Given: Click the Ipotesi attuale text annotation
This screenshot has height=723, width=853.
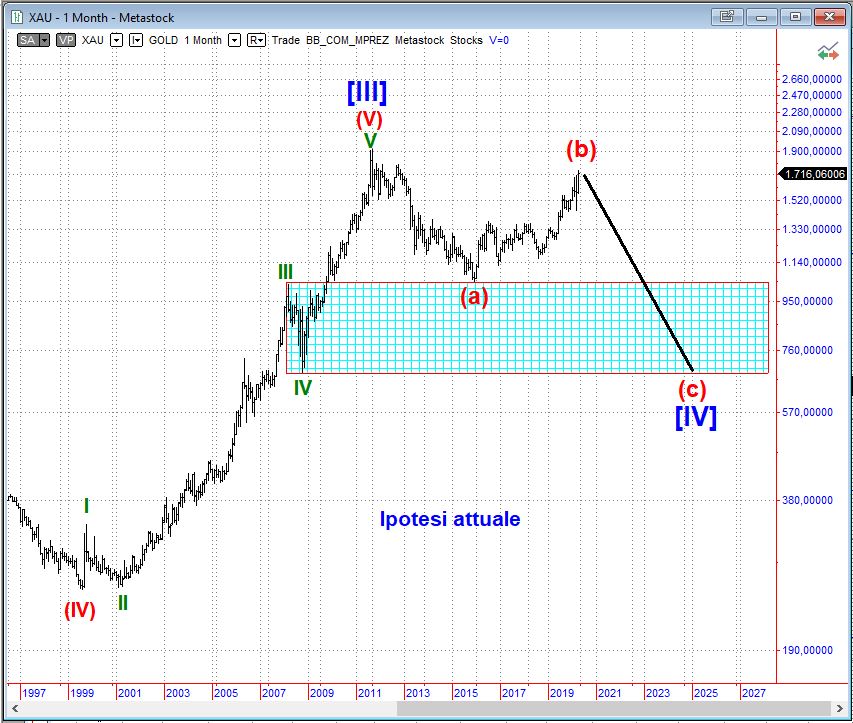Looking at the screenshot, I should (x=450, y=519).
